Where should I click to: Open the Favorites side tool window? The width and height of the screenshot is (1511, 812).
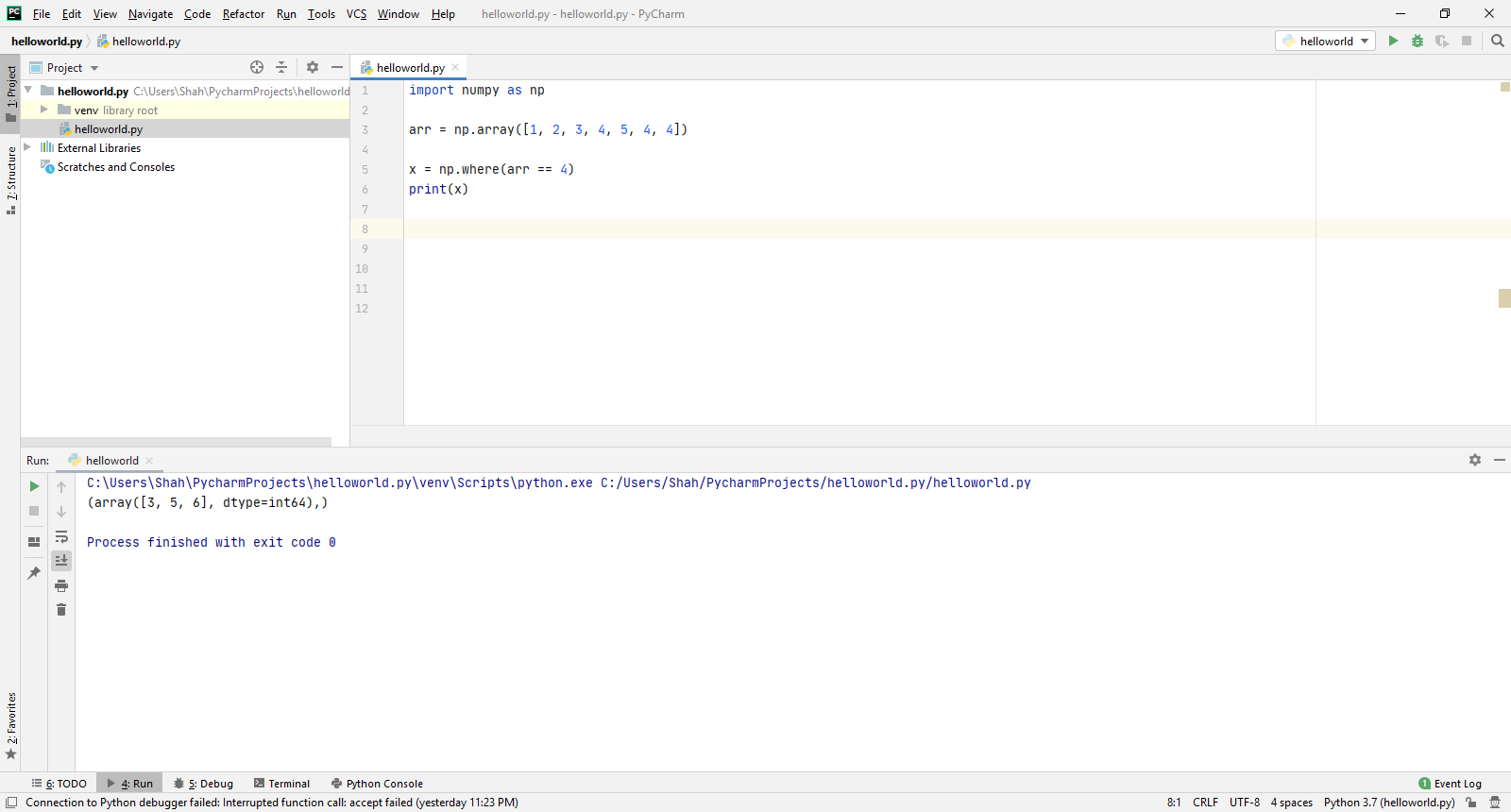[x=10, y=725]
